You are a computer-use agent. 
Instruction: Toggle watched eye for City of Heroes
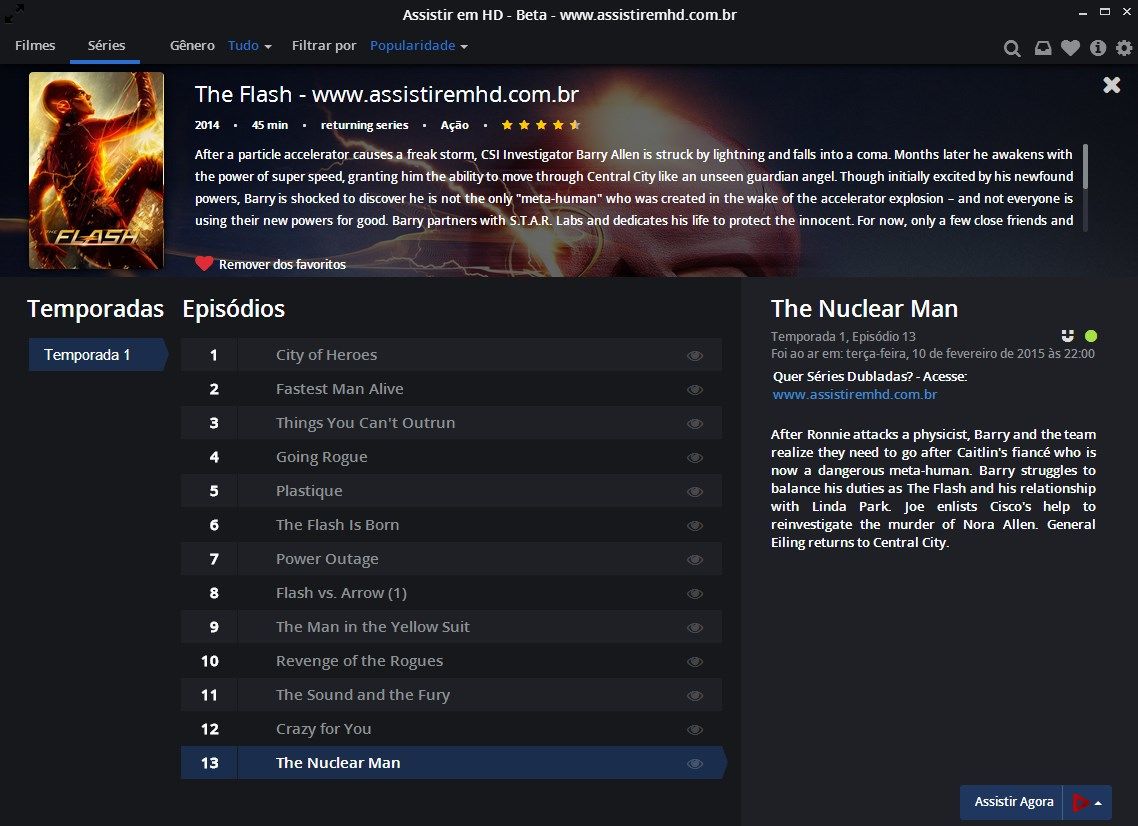click(695, 356)
